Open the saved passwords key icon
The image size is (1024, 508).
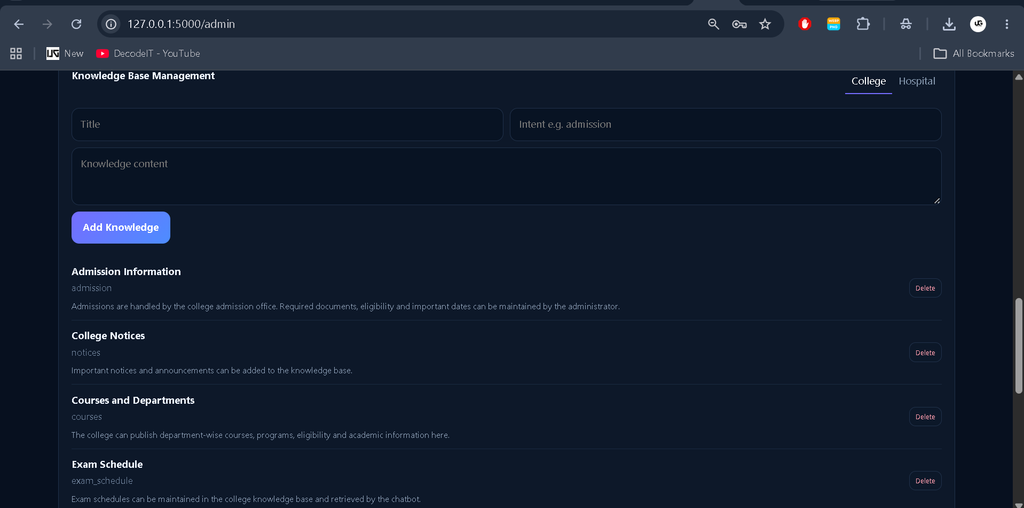coord(739,24)
